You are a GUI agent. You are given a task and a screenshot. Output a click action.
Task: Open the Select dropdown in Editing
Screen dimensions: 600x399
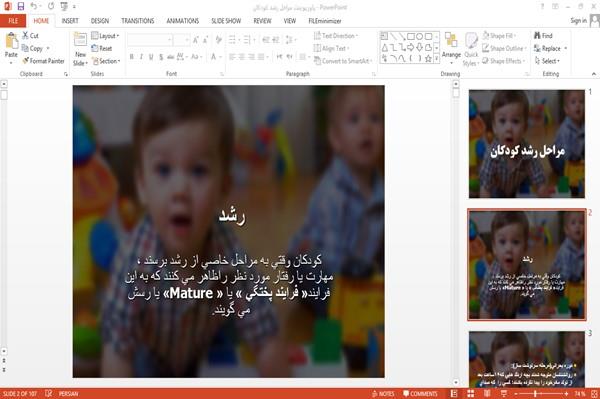coord(547,61)
